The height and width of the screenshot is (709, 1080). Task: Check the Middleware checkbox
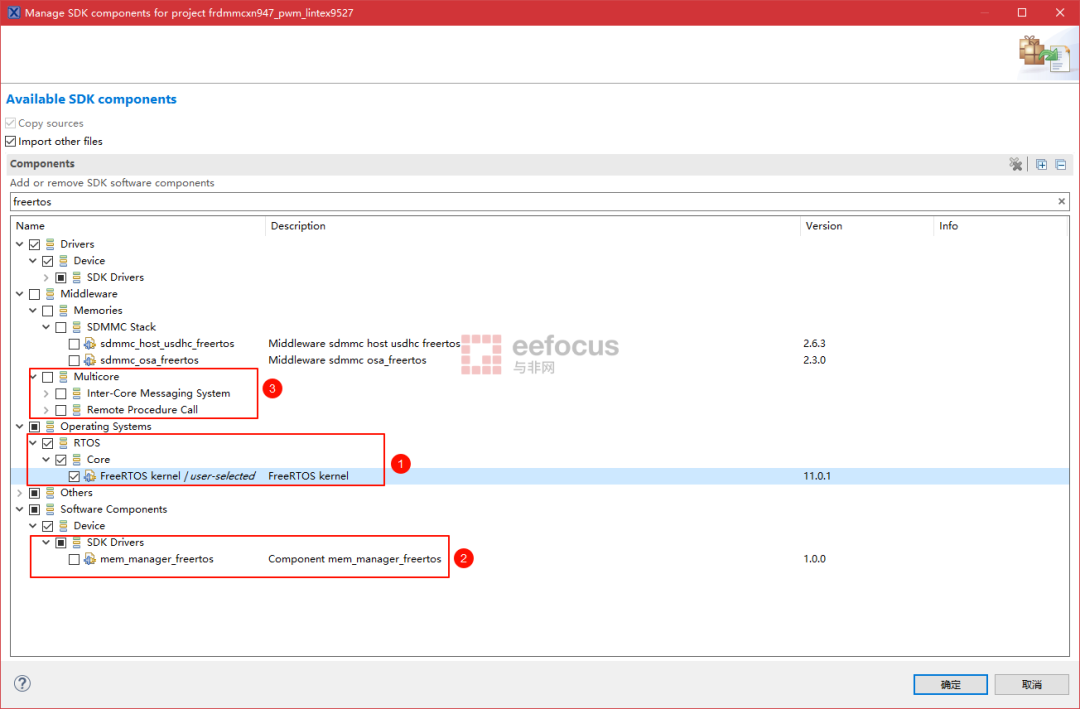coord(34,294)
